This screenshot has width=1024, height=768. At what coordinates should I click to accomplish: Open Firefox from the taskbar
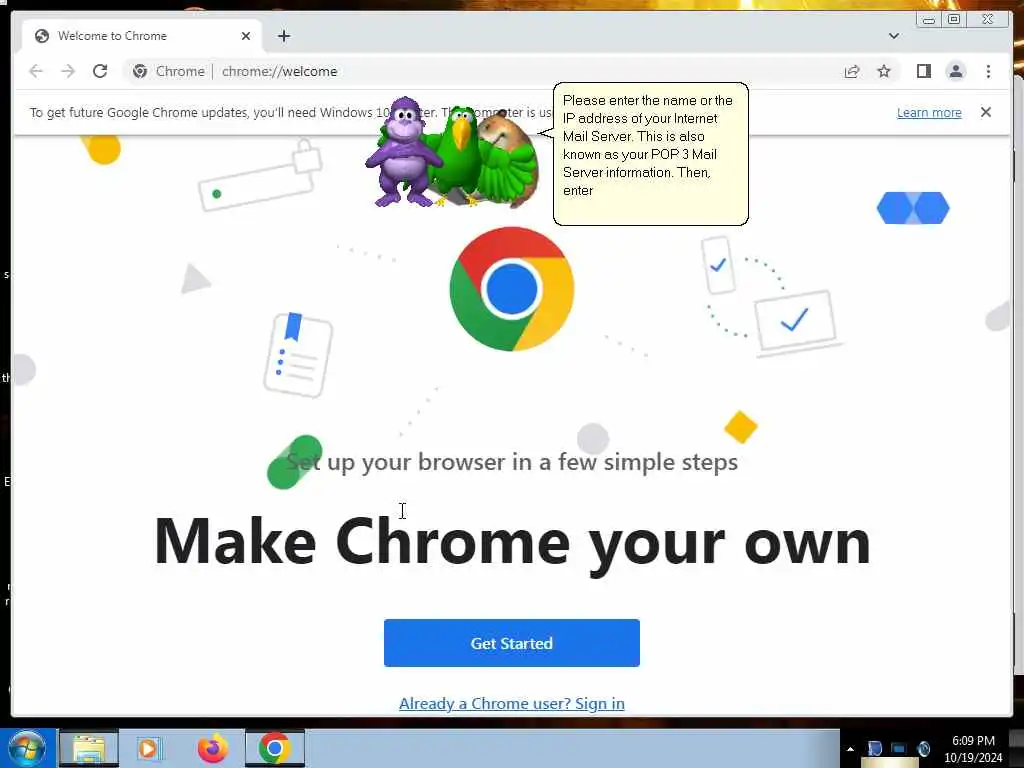coord(213,748)
